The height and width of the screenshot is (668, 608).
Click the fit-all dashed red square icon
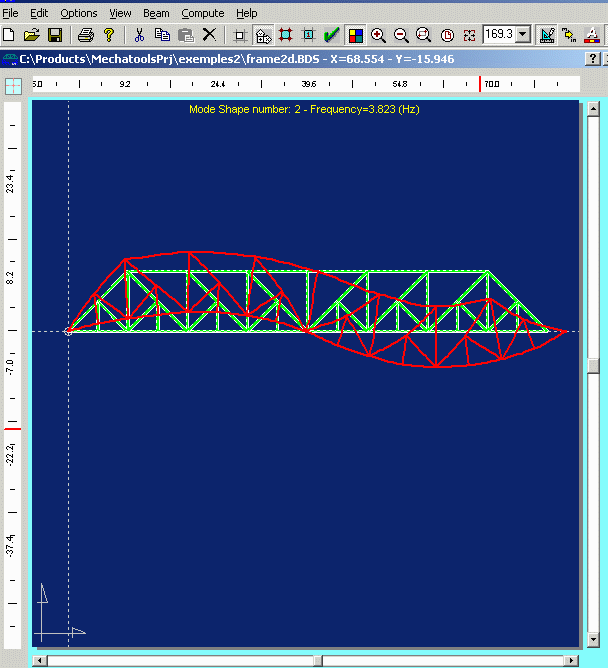[470, 35]
